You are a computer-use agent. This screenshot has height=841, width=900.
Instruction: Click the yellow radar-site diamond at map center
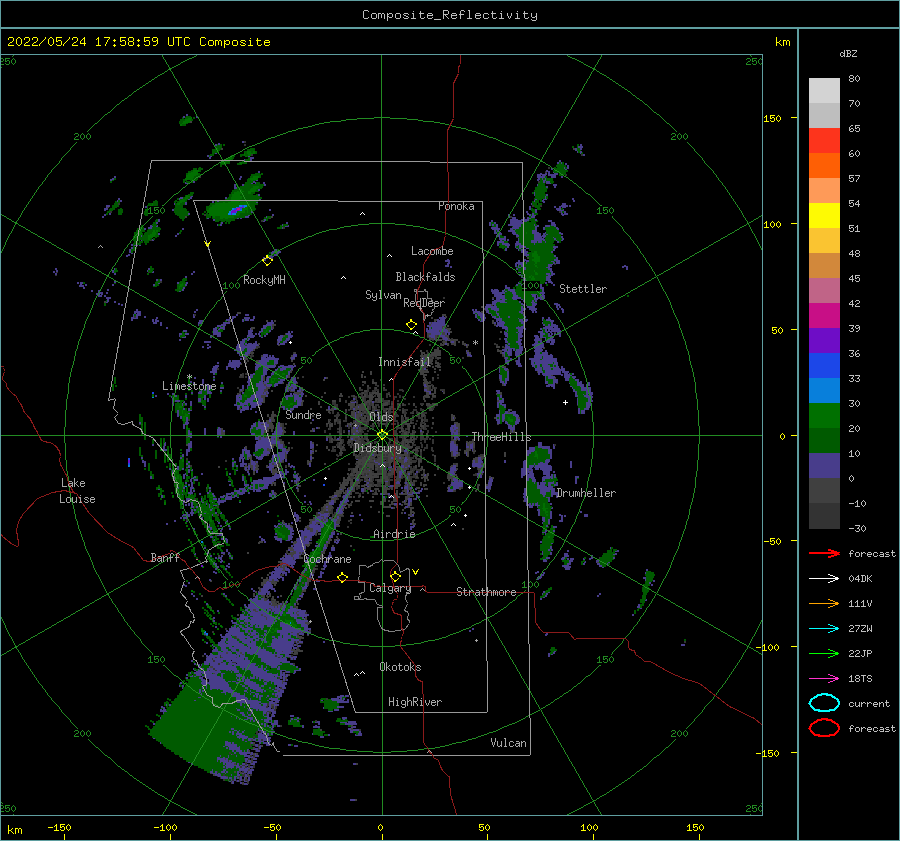(x=382, y=435)
